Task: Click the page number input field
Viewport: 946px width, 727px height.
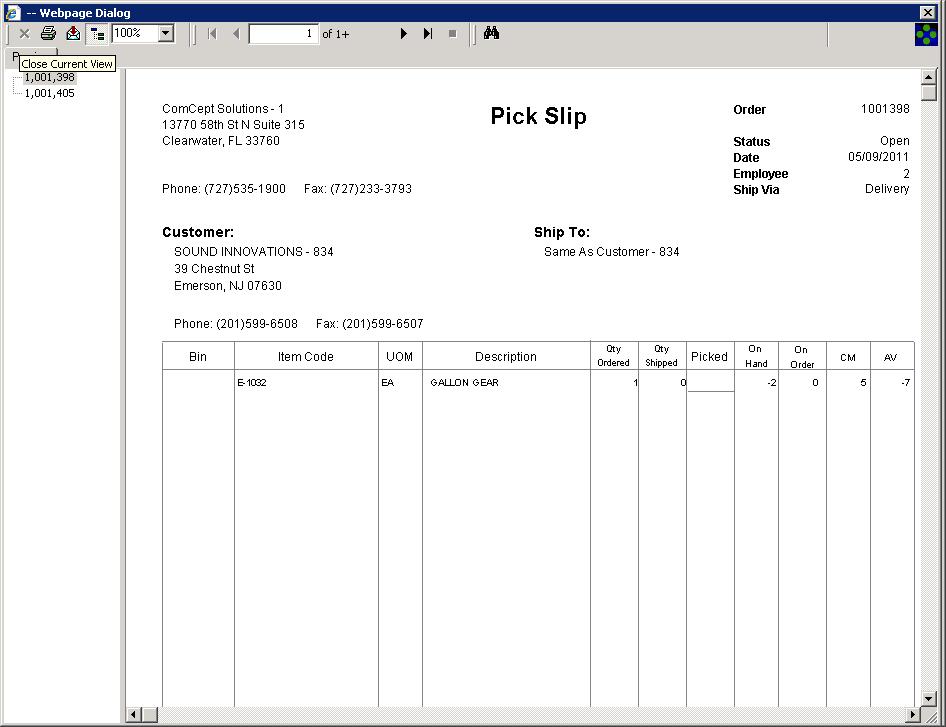Action: point(283,34)
